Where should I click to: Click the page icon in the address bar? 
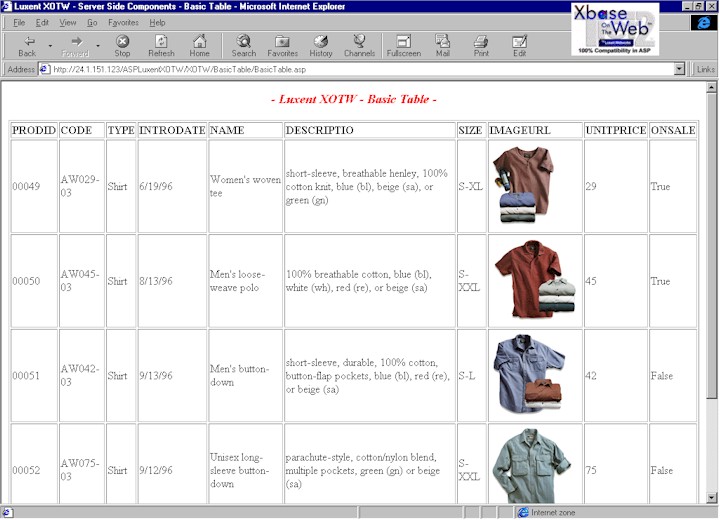pyautogui.click(x=45, y=69)
